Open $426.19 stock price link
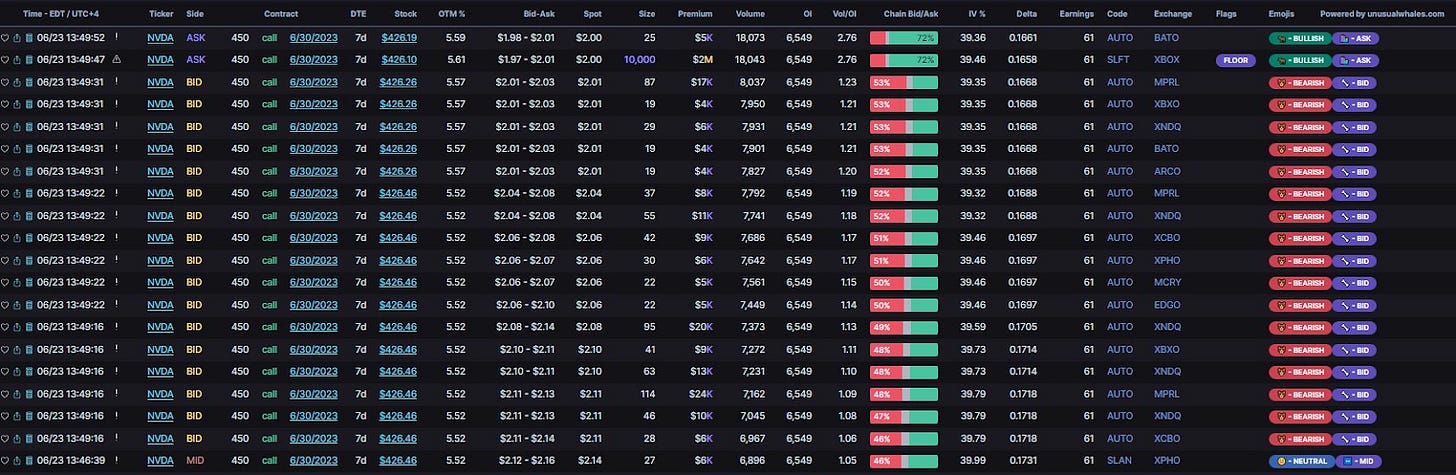 point(399,37)
